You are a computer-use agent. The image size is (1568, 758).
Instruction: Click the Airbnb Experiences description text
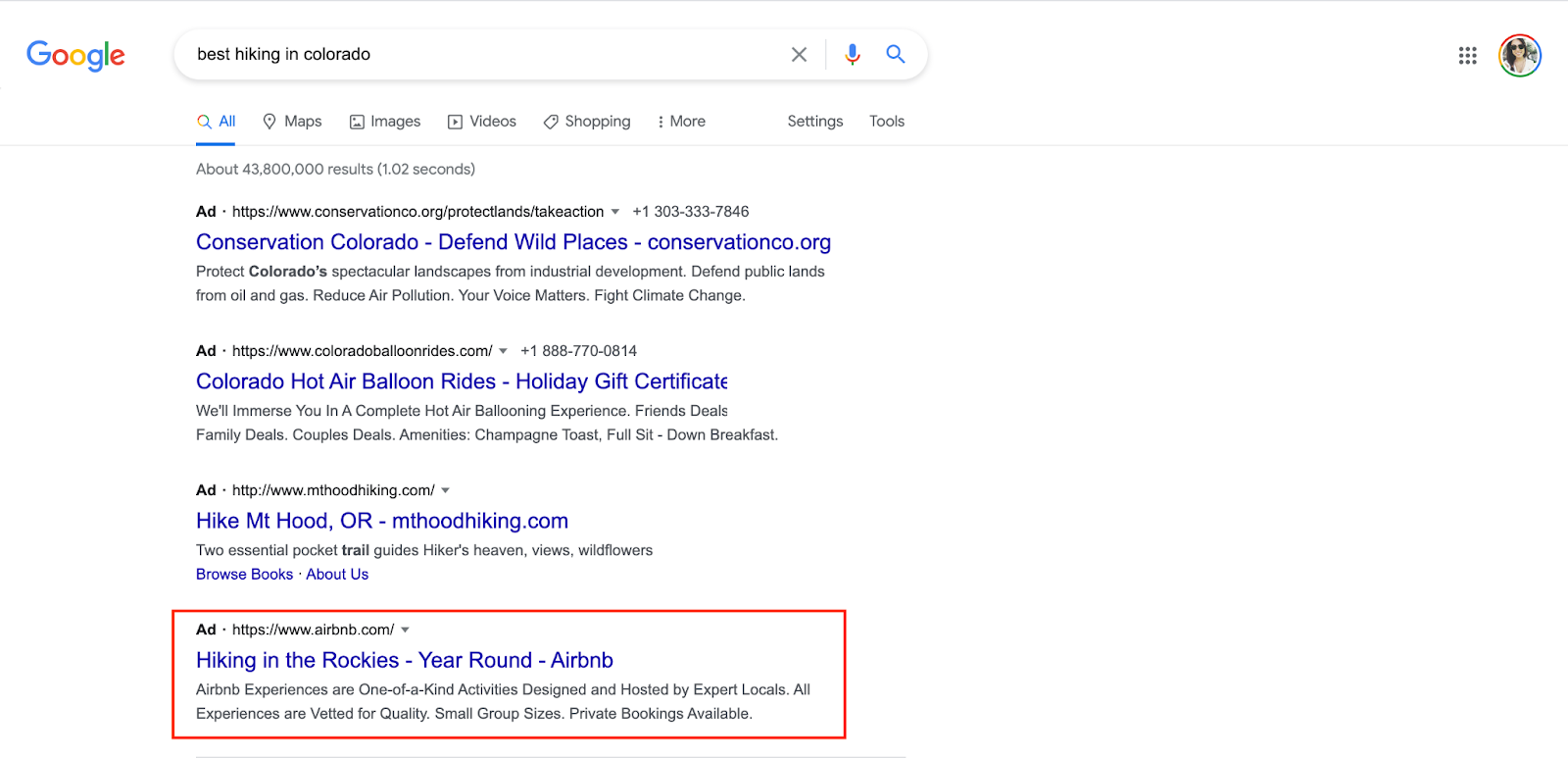(x=504, y=702)
